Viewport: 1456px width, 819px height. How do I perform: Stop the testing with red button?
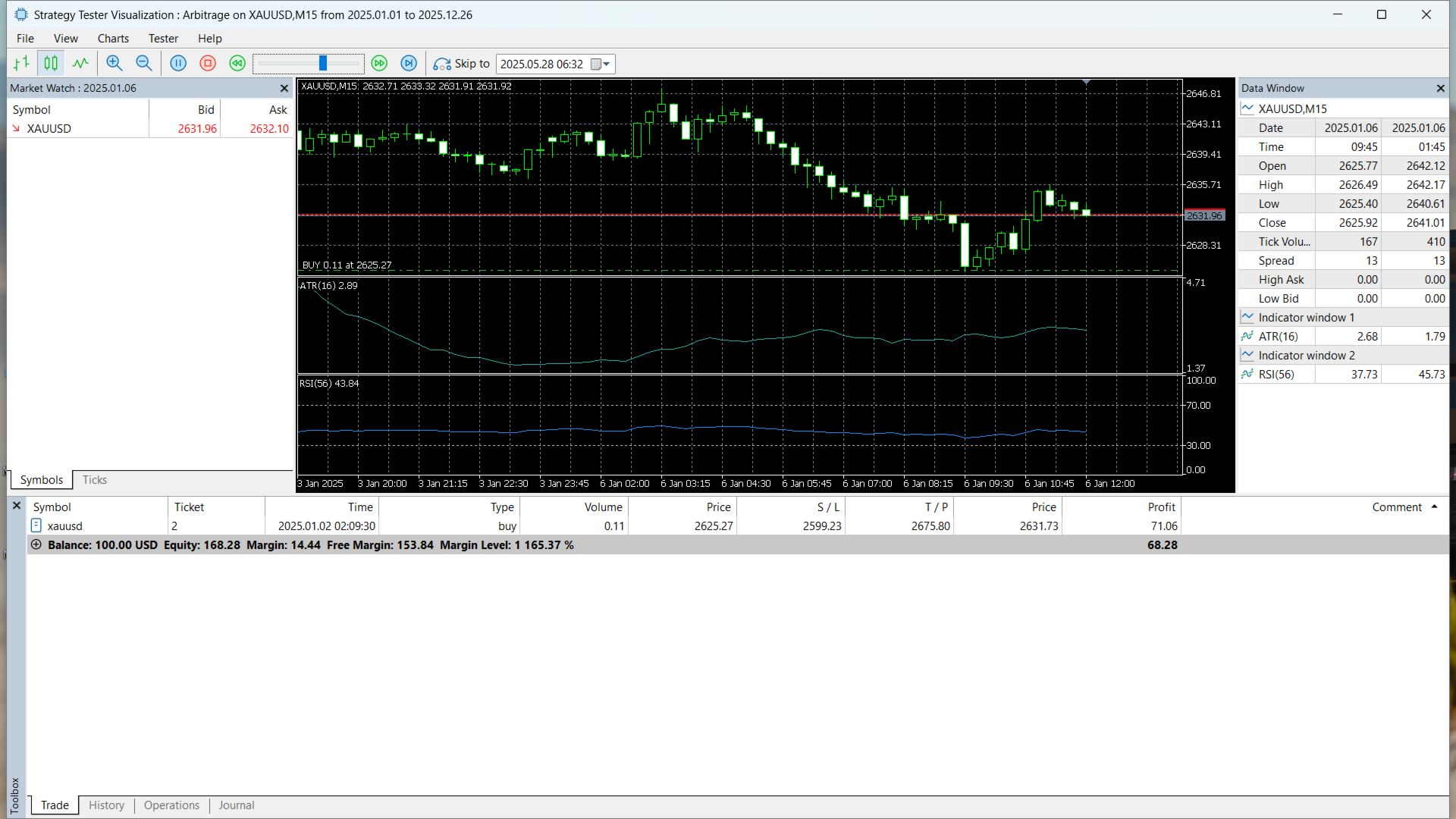point(208,64)
